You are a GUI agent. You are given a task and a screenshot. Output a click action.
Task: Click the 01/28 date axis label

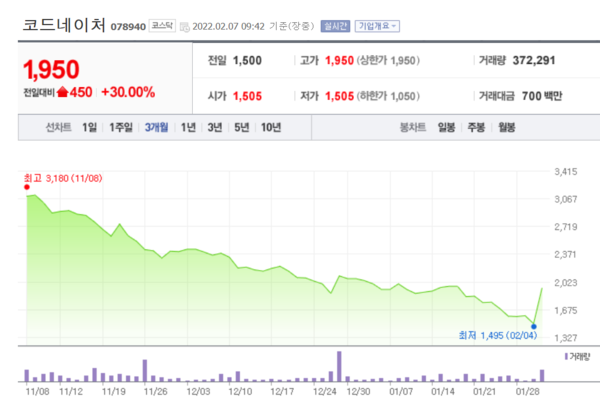pyautogui.click(x=527, y=392)
